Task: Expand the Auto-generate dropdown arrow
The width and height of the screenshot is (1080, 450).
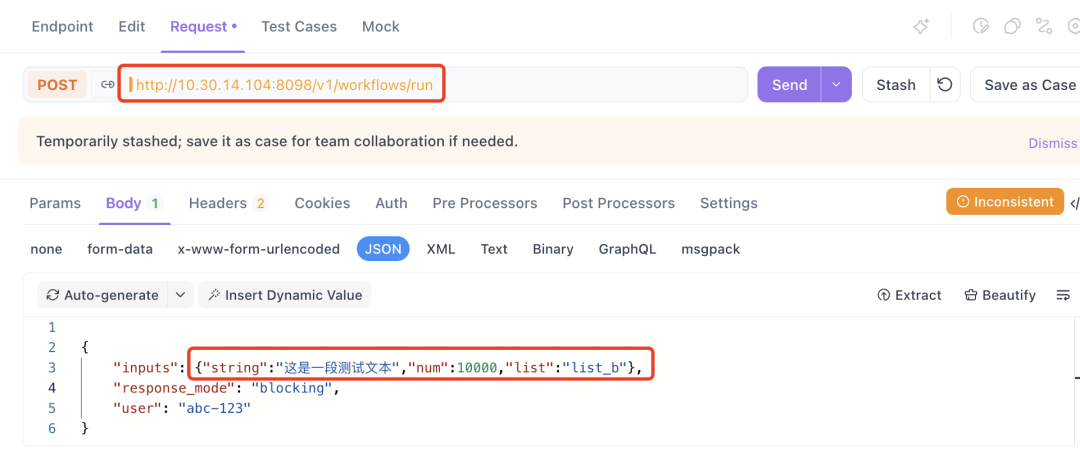Action: pos(180,295)
